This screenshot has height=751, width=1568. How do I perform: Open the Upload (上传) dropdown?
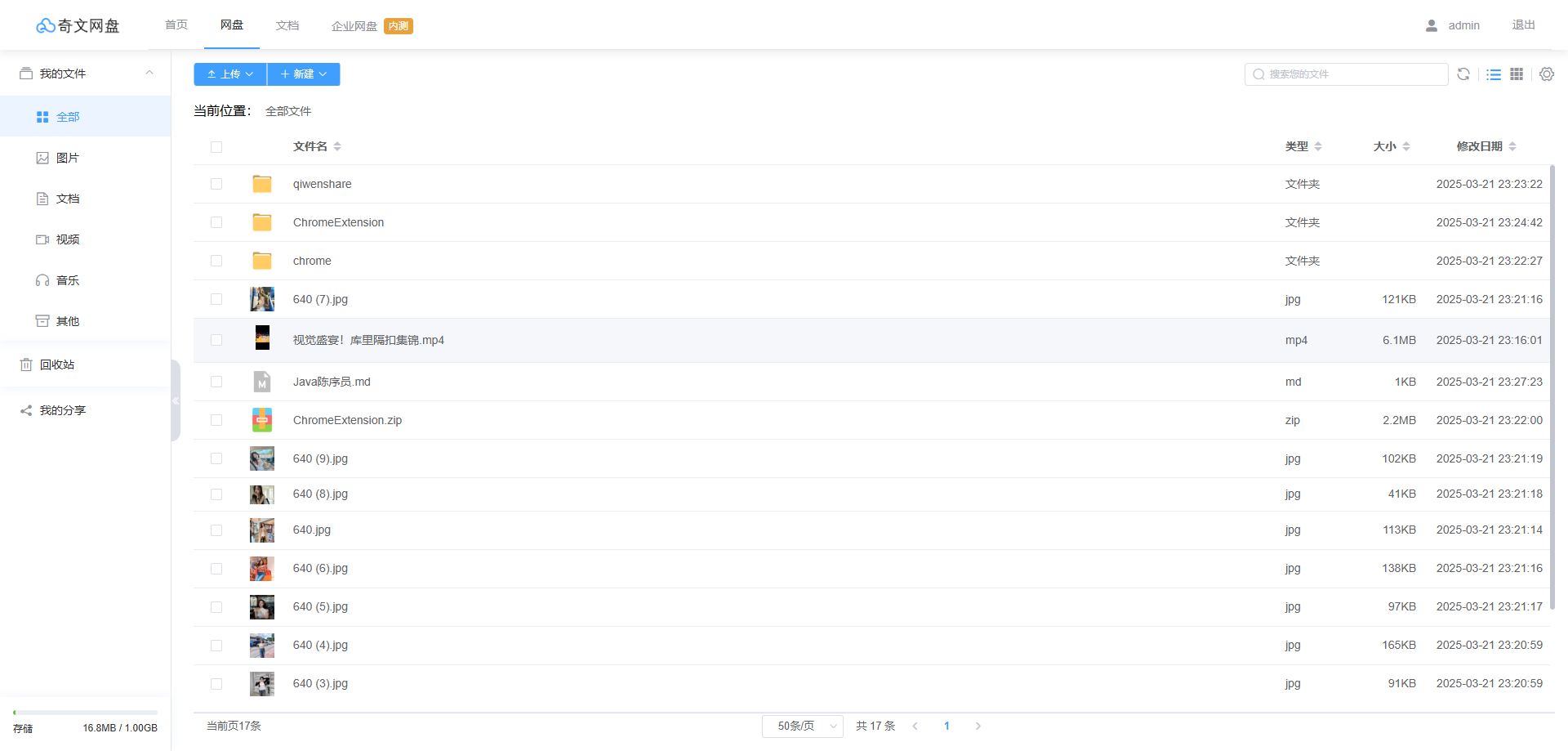229,74
